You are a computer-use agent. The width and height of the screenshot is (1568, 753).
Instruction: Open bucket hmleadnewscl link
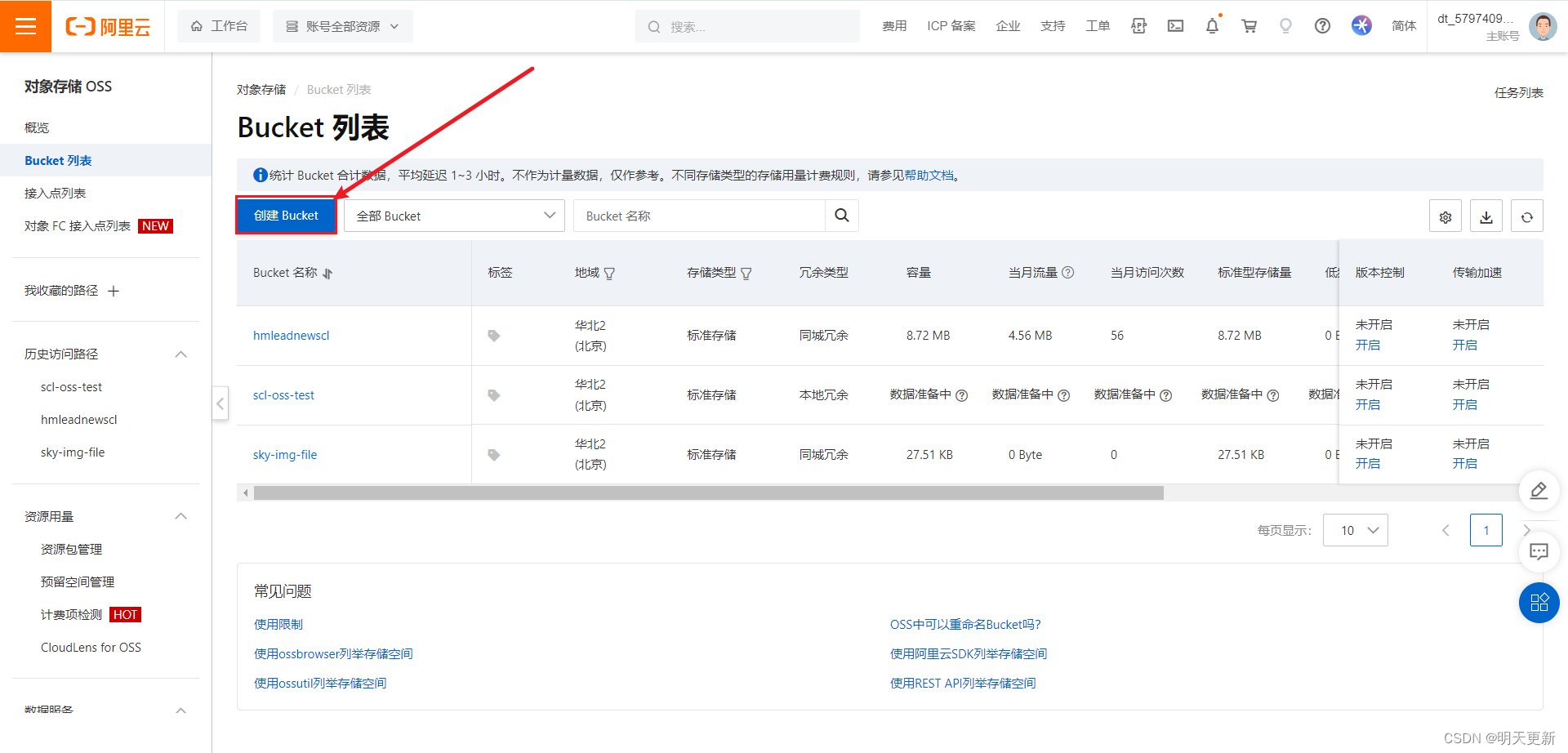point(291,336)
